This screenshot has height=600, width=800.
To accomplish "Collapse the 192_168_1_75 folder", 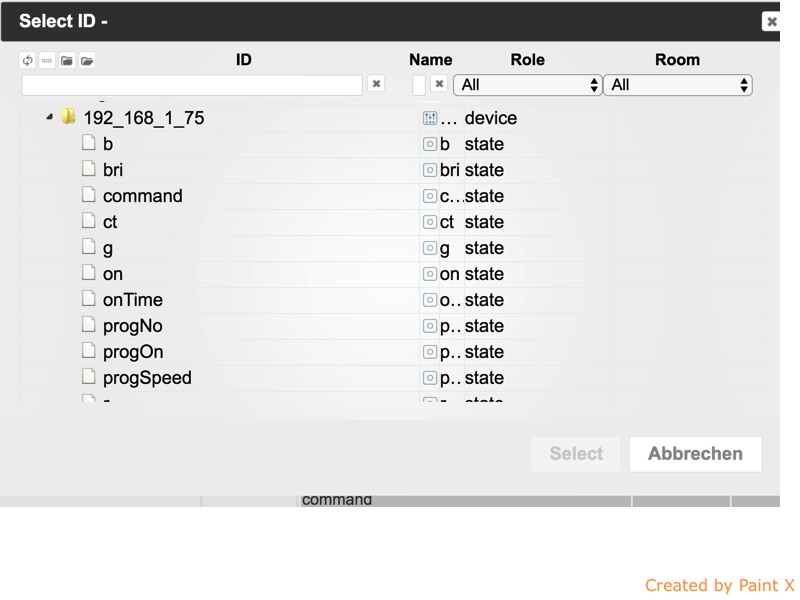I will pyautogui.click(x=49, y=118).
